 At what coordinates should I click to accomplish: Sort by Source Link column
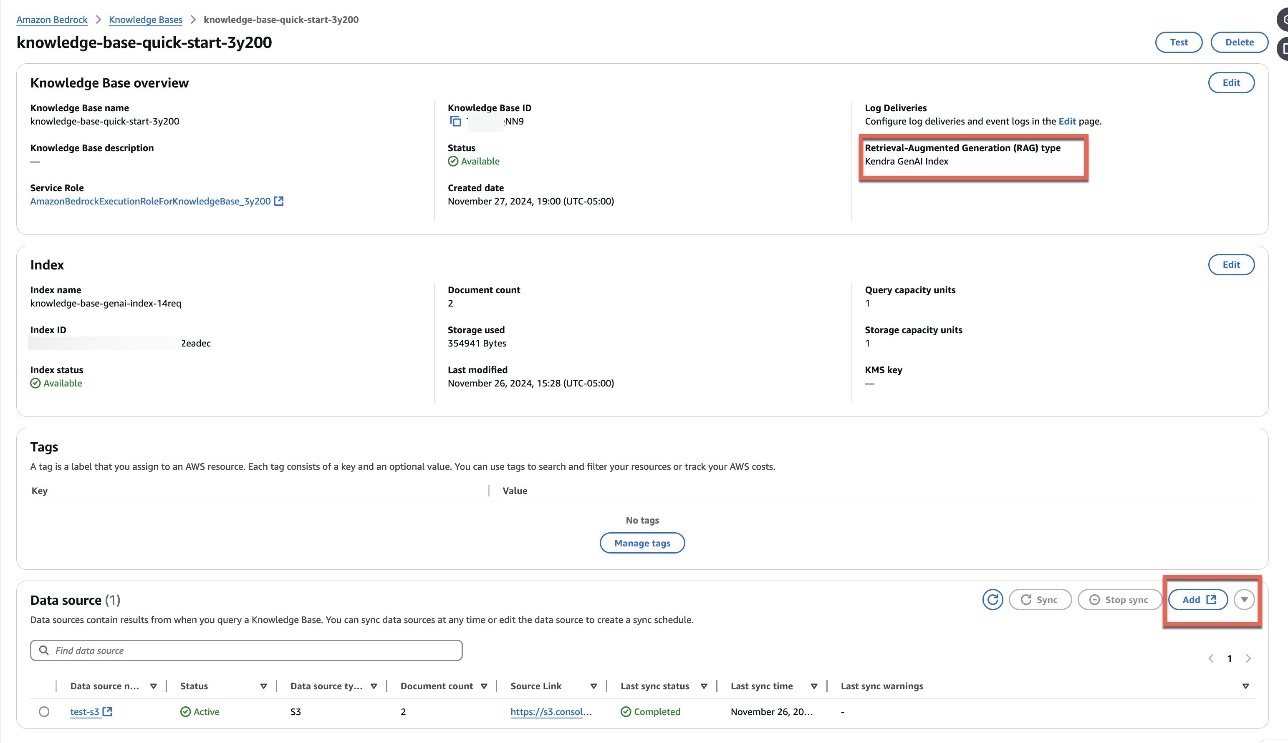593,686
